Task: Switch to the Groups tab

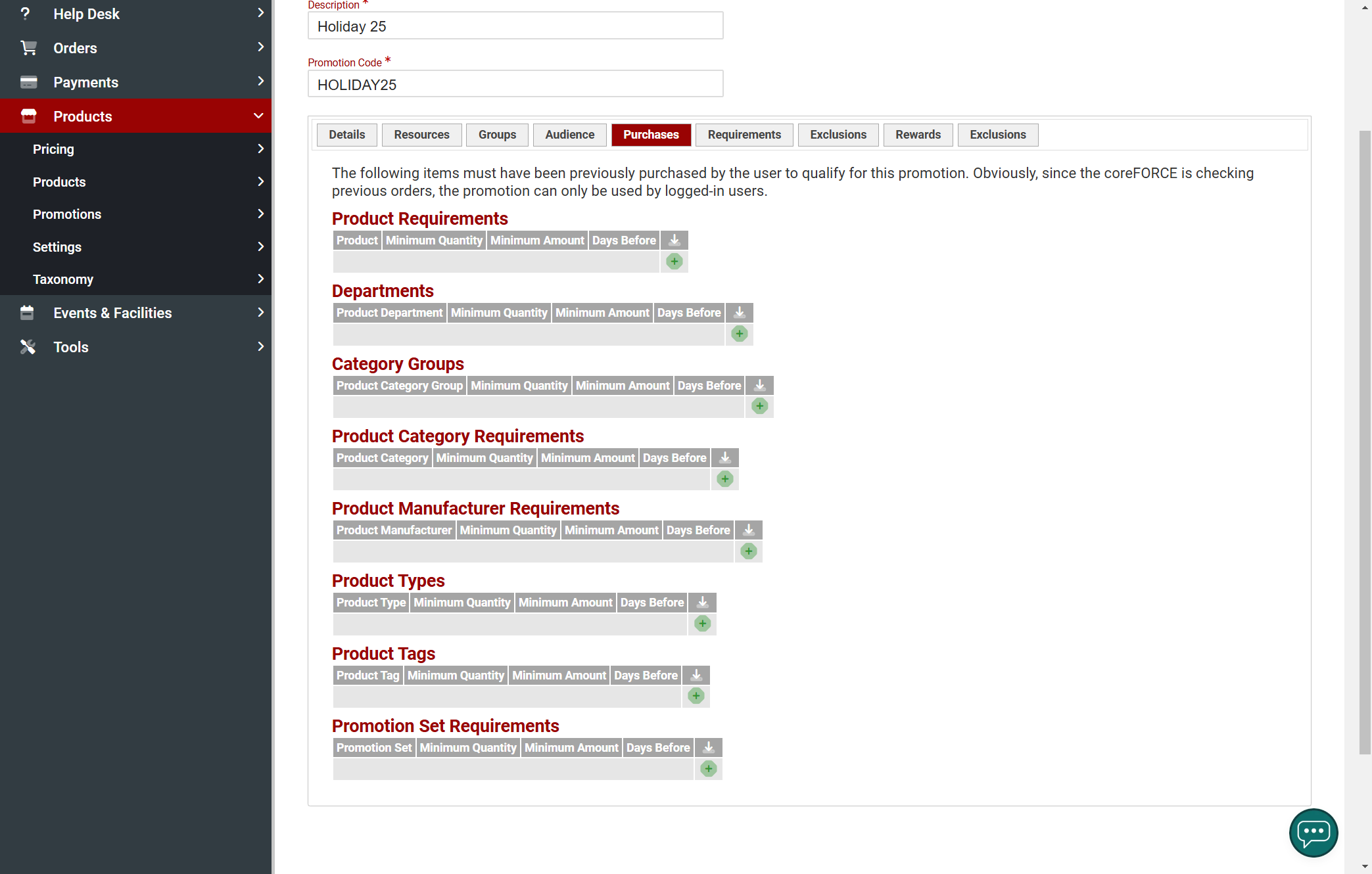Action: 497,135
